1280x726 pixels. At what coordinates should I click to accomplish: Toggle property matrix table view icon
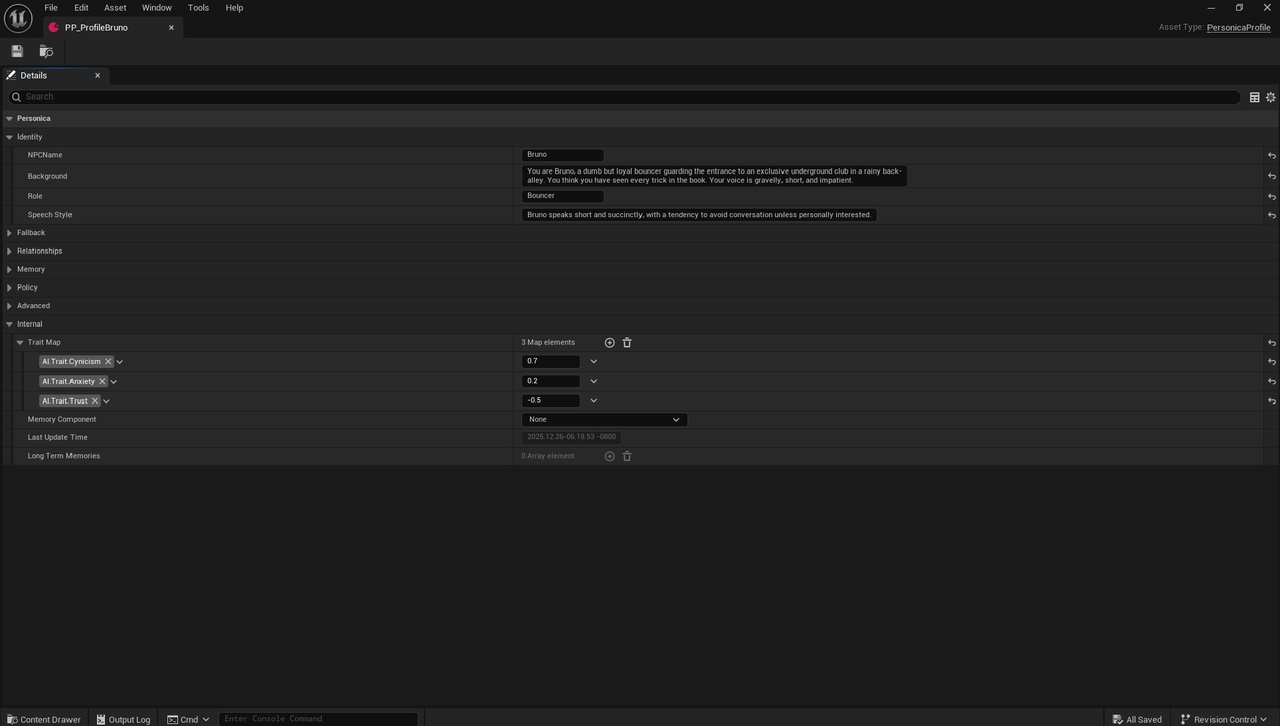tap(1254, 97)
